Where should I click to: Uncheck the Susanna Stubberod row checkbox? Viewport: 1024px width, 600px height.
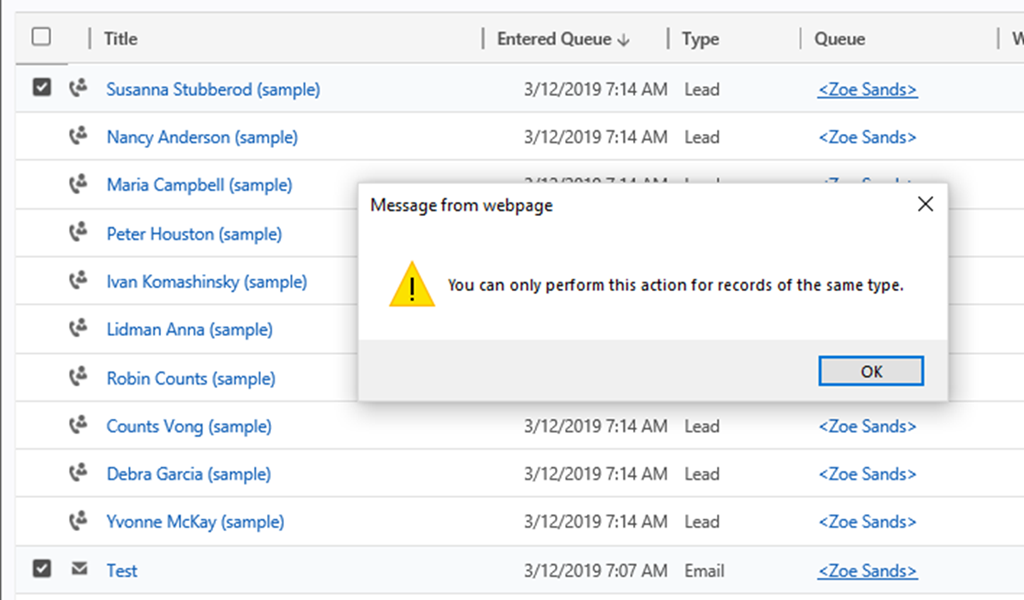tap(41, 88)
